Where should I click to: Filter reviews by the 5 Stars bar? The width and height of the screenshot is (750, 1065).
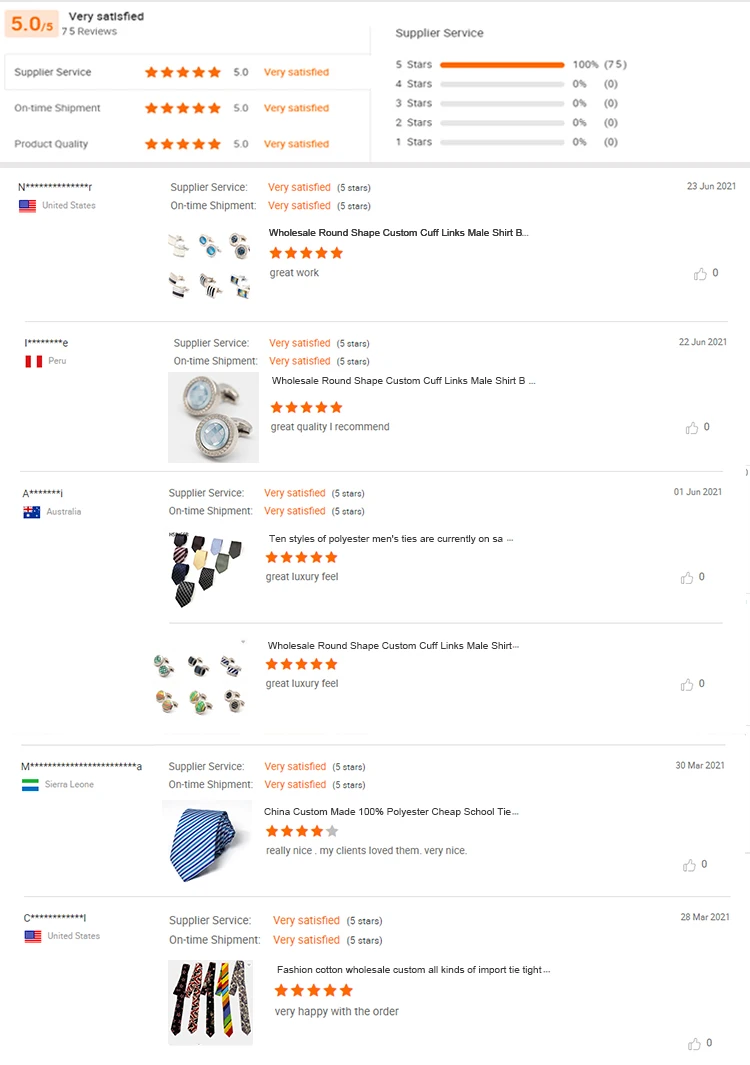click(502, 65)
